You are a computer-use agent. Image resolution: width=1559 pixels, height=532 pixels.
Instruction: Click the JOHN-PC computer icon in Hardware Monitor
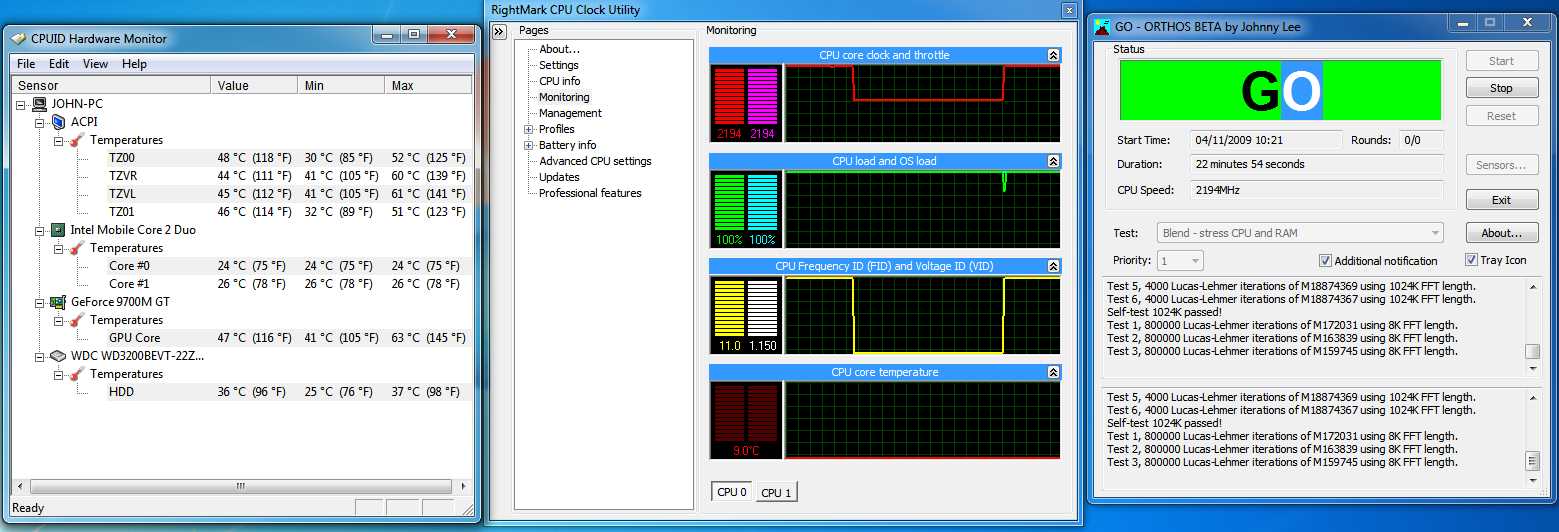[x=39, y=104]
